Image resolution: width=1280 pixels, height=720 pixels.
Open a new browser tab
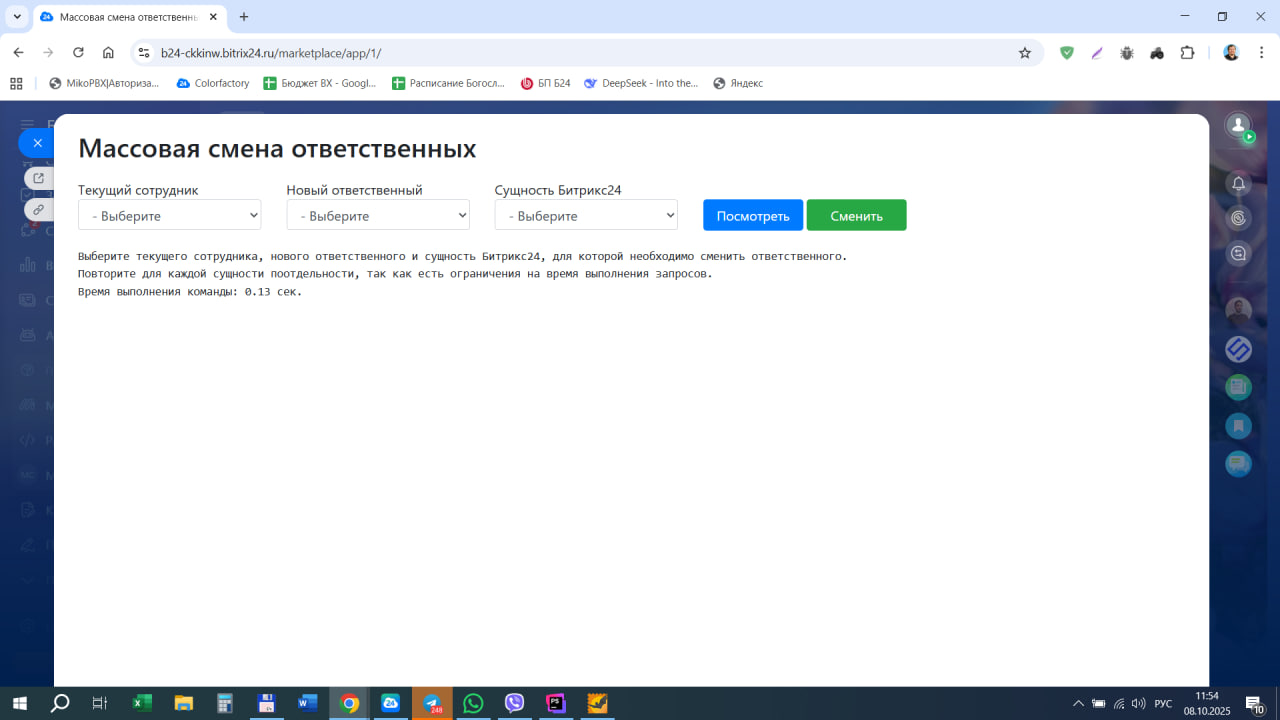point(244,17)
